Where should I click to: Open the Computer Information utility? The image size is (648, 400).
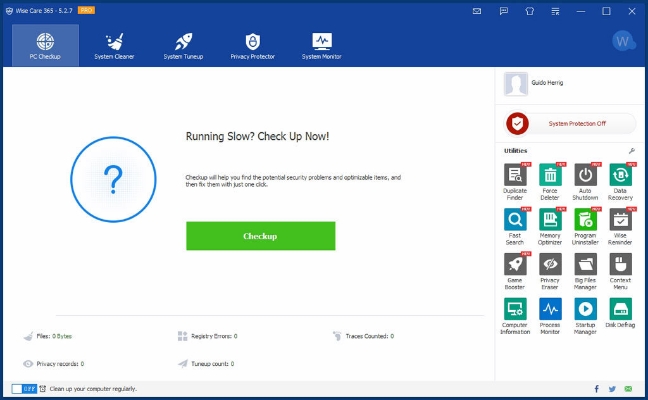515,316
